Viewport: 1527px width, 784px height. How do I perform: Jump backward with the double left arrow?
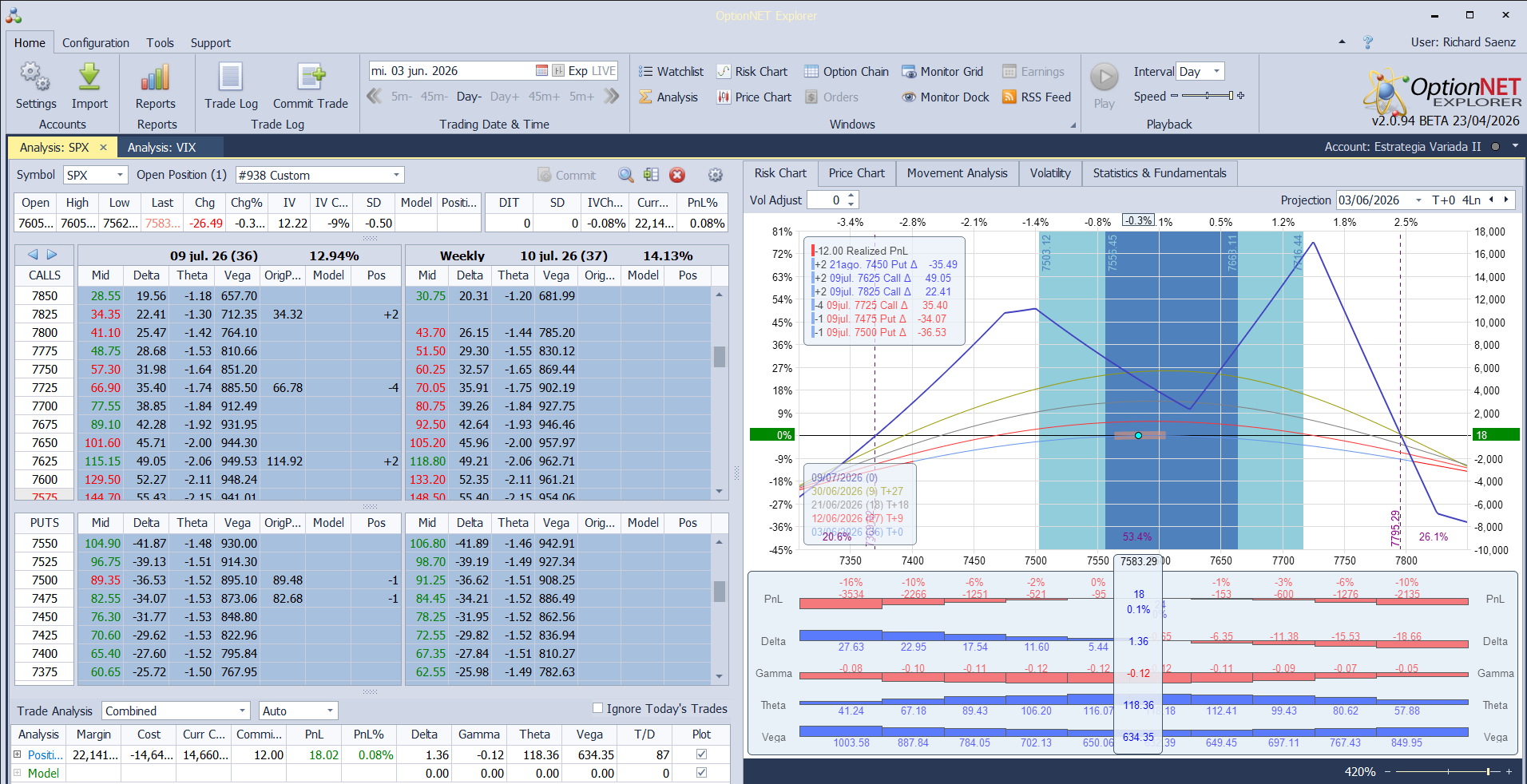374,97
